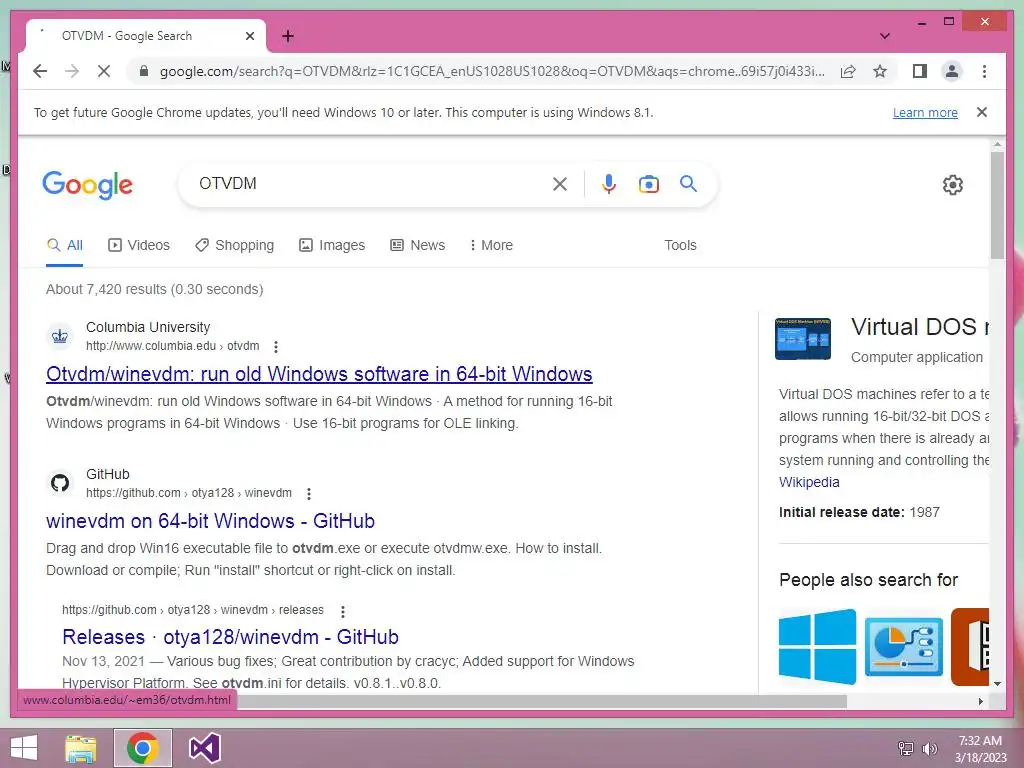1024x768 pixels.
Task: Open releases result options menu
Action: [x=342, y=611]
